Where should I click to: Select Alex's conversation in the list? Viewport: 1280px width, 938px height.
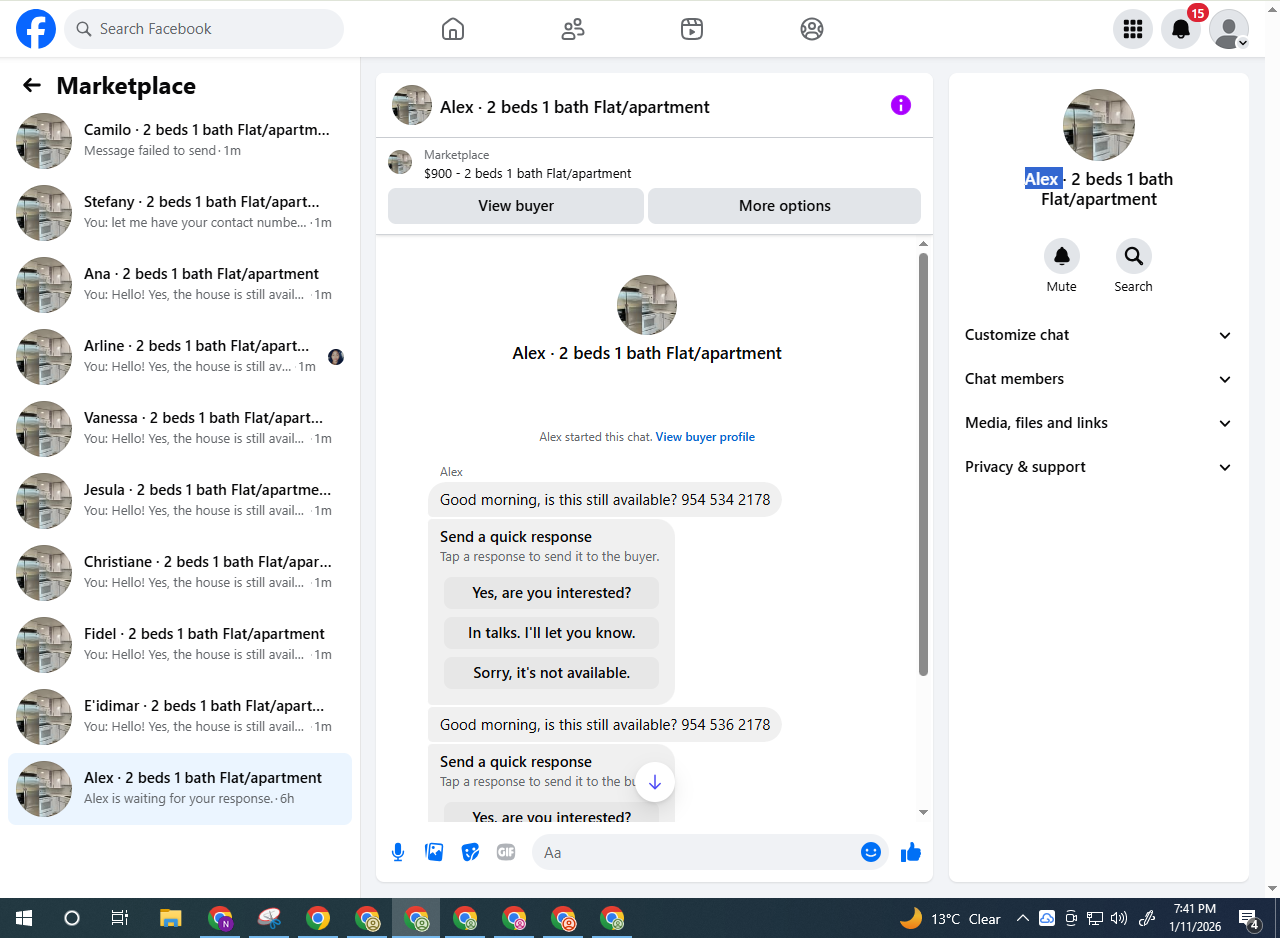coord(180,789)
